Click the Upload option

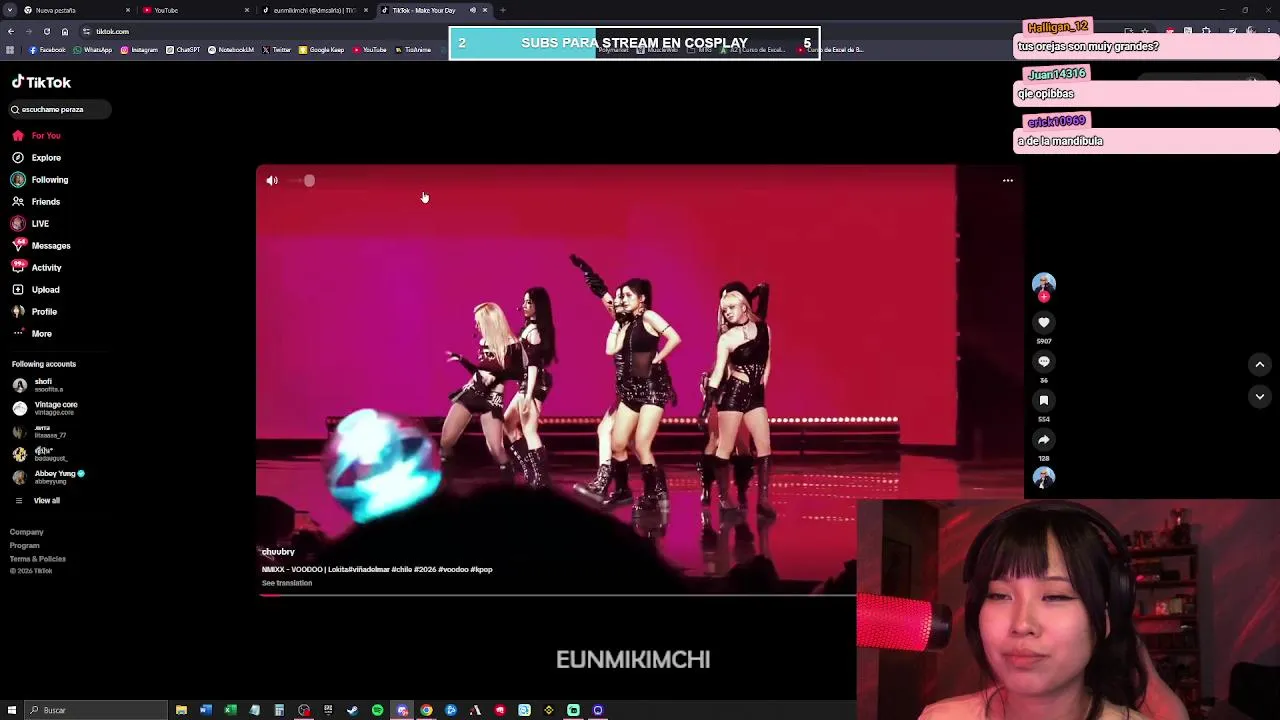[36, 289]
